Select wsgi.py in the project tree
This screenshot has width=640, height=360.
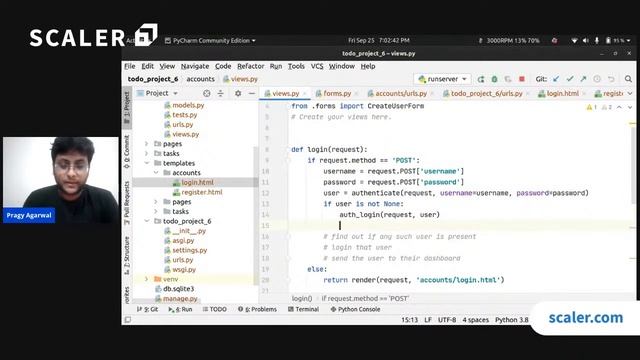(x=184, y=269)
